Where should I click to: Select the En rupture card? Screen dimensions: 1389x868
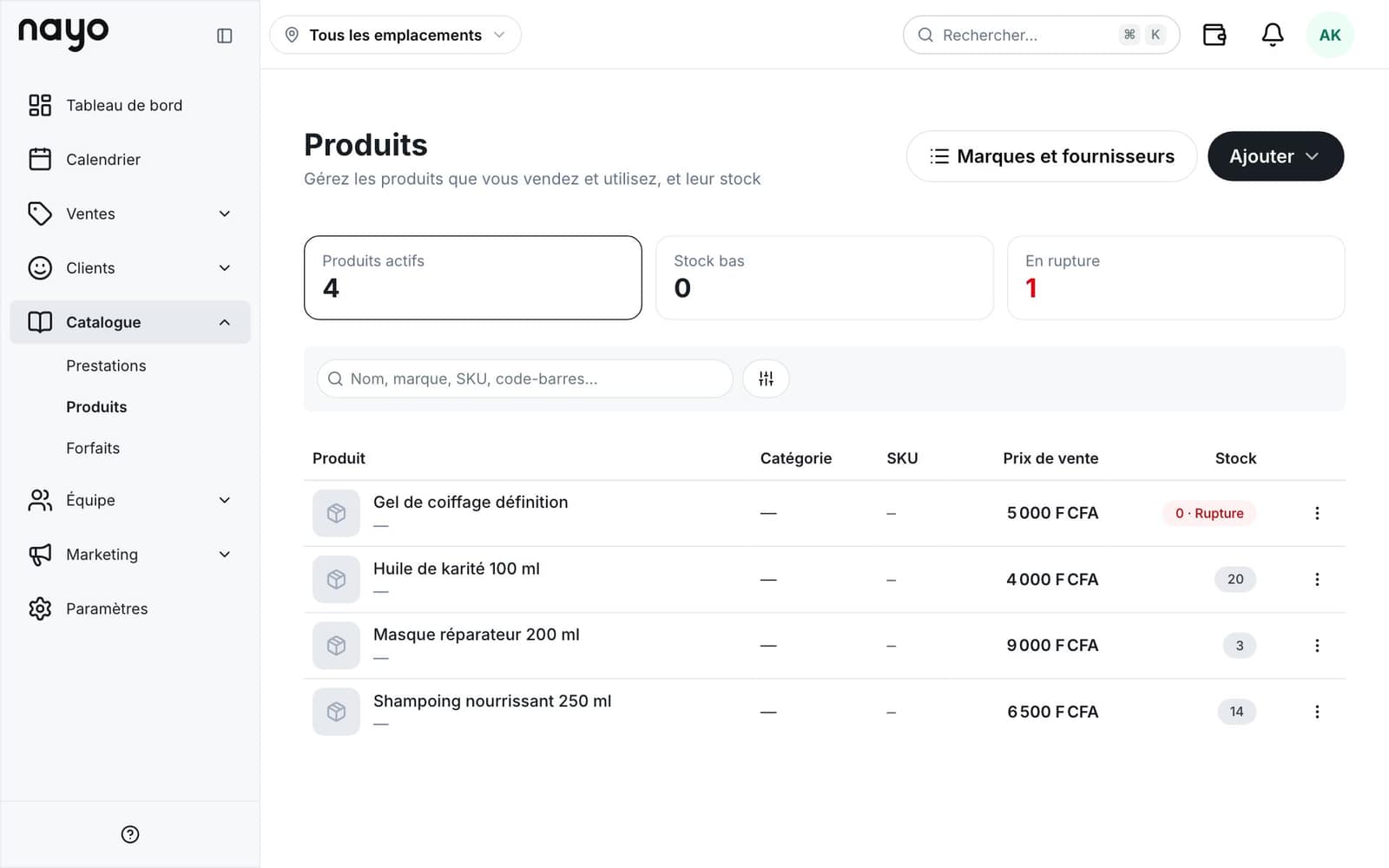1175,278
